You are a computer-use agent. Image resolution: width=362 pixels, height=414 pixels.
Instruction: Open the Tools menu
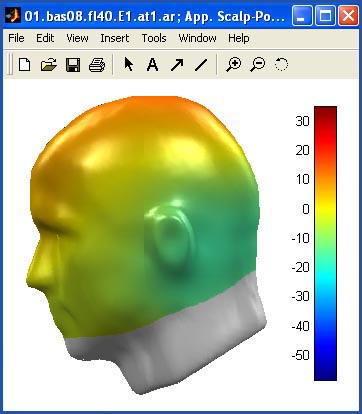(x=154, y=38)
